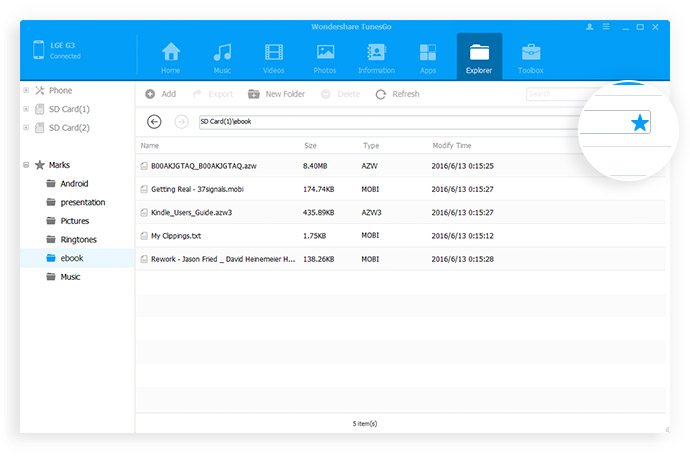This screenshot has width=690, height=465.
Task: Collapse the Marks tree node
Action: [26, 165]
